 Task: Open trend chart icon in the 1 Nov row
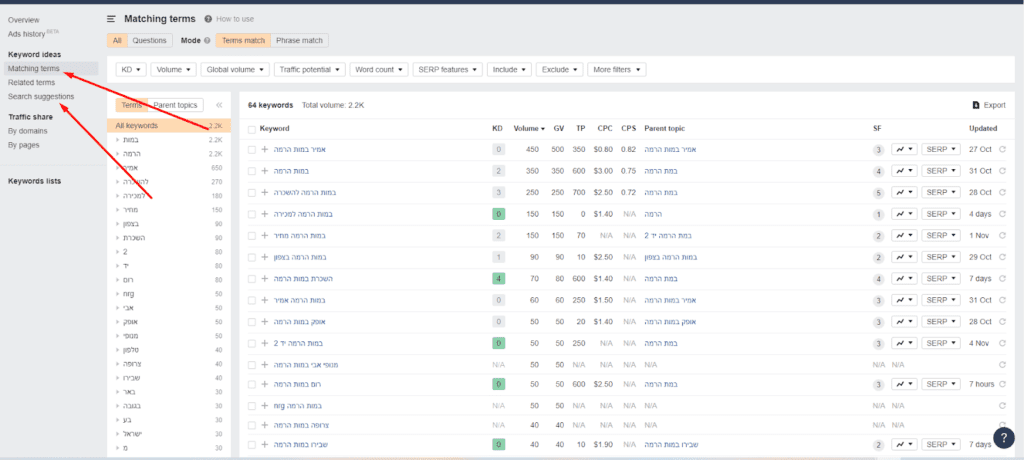[904, 235]
